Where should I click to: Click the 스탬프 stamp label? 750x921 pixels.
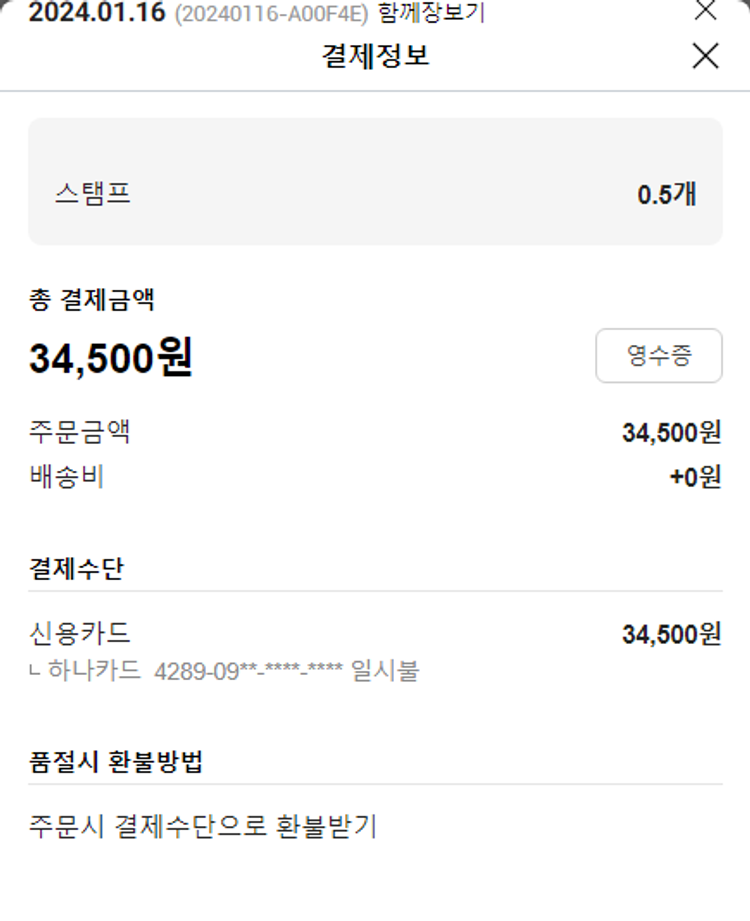(93, 193)
